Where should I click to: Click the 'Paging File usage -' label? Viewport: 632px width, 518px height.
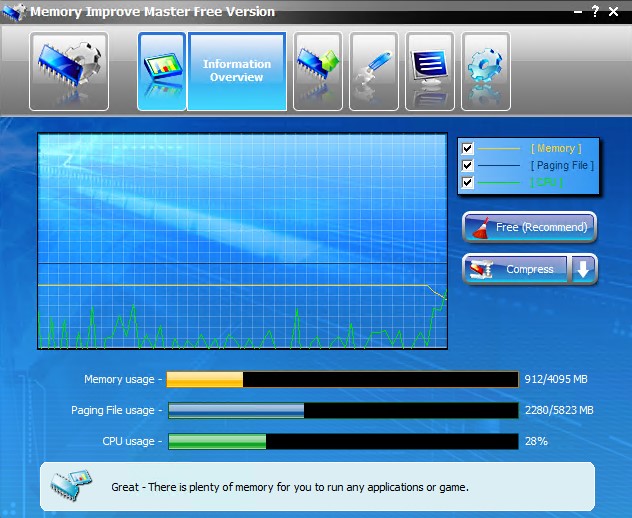116,410
